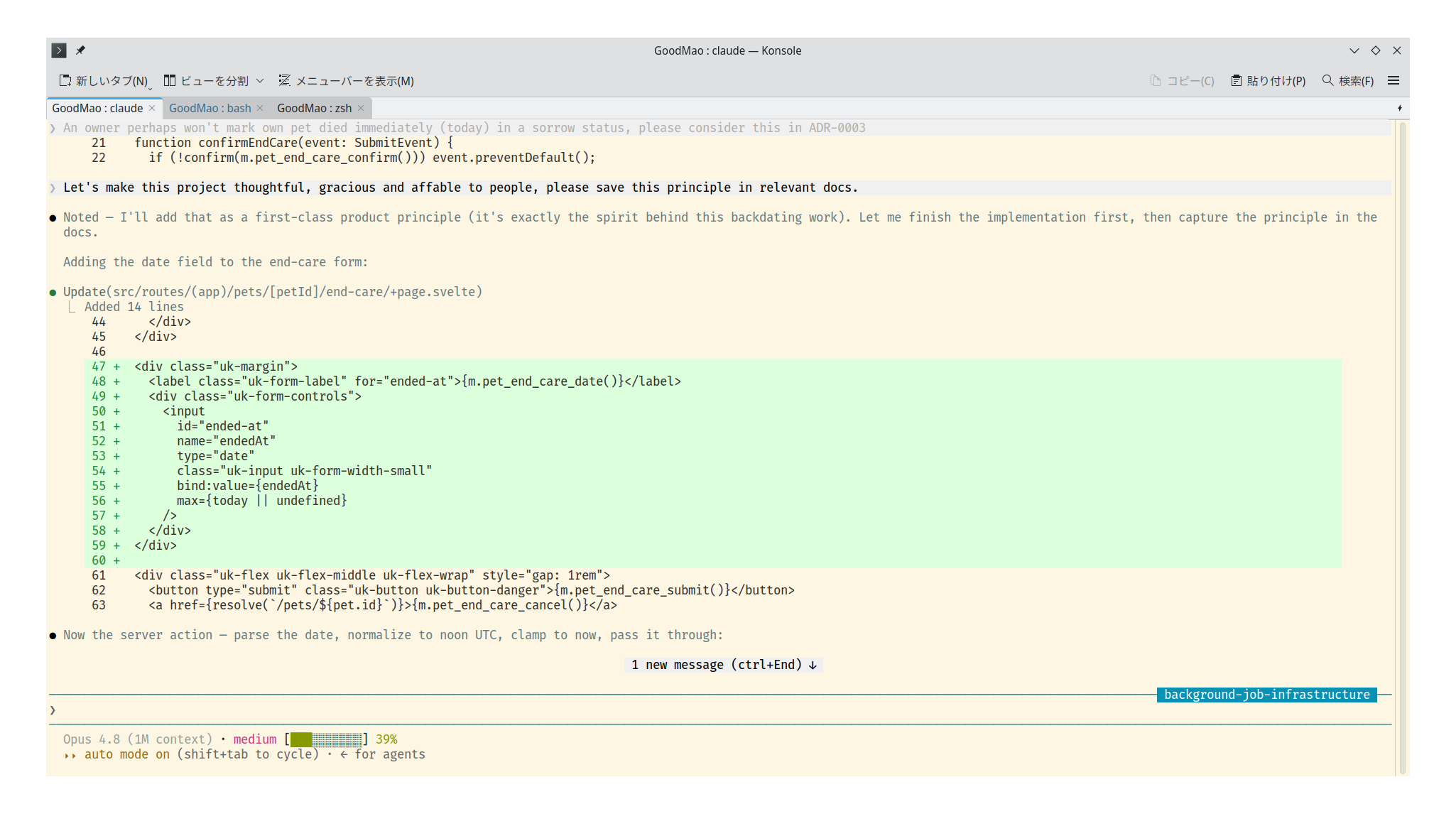This screenshot has width=1456, height=831.
Task: Click the medium effort label
Action: pyautogui.click(x=255, y=739)
